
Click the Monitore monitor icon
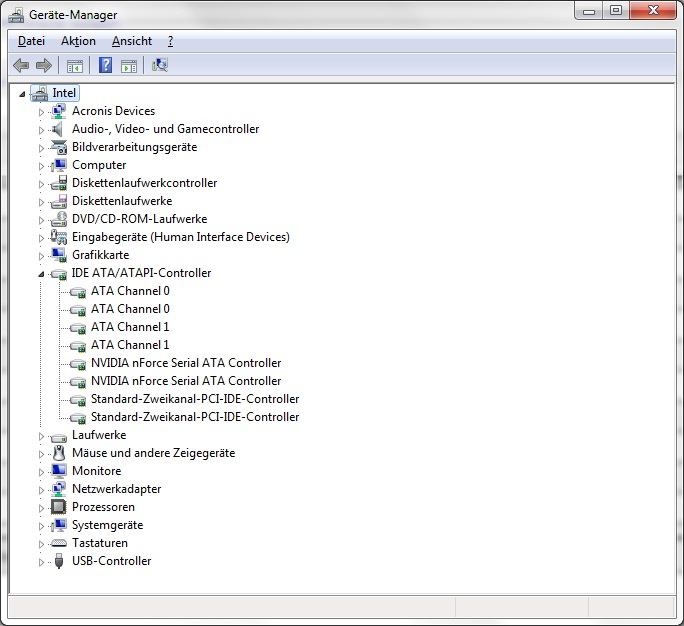click(58, 471)
